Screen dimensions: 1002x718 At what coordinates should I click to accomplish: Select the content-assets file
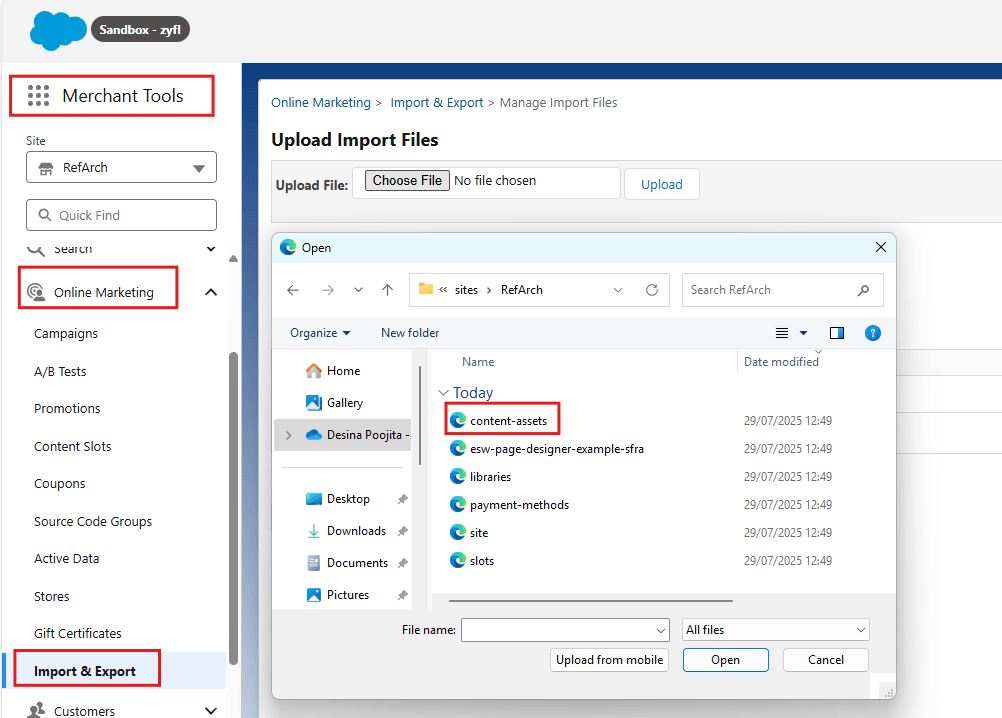tap(509, 420)
